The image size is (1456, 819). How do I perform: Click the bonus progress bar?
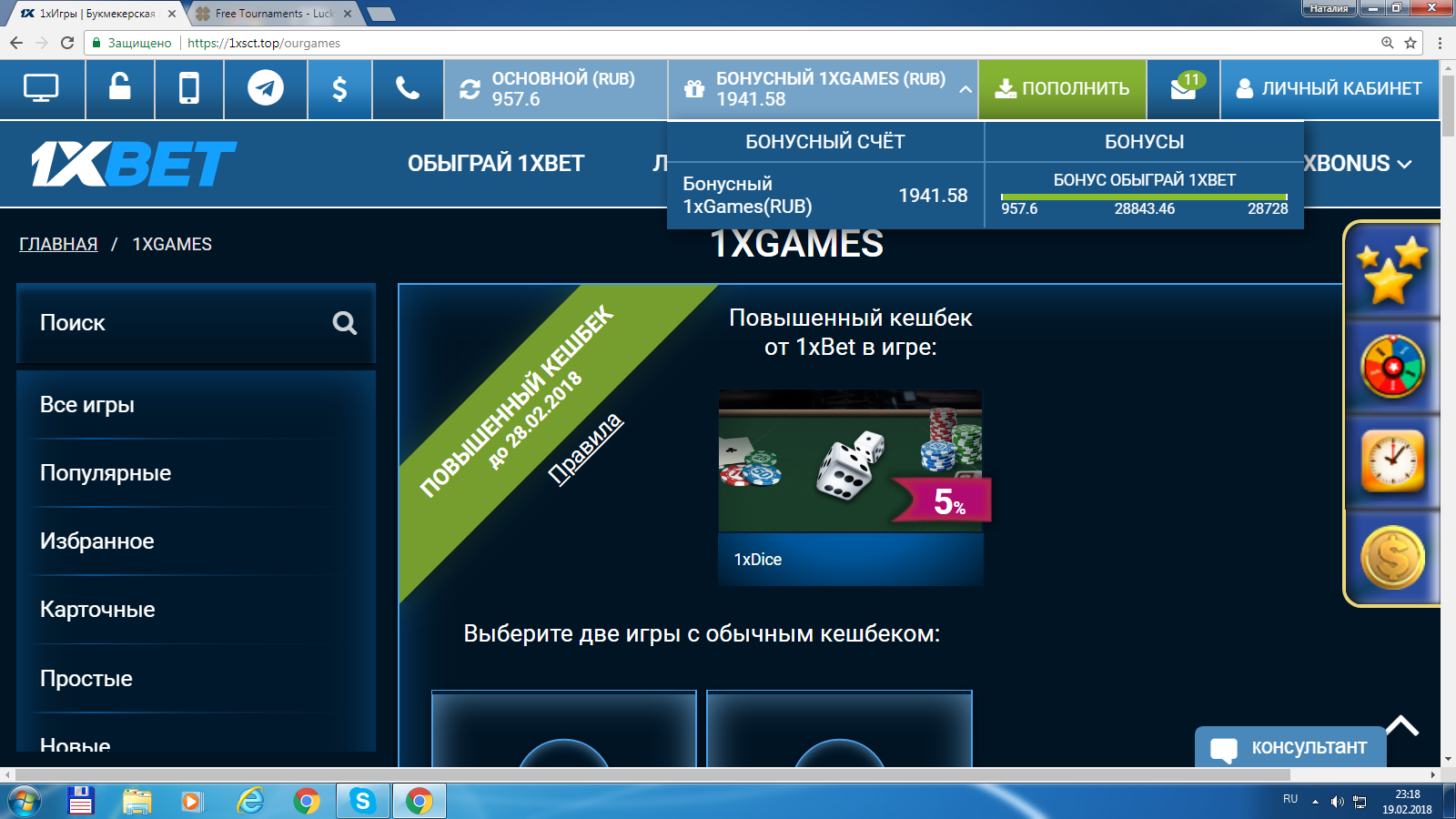pos(1144,197)
